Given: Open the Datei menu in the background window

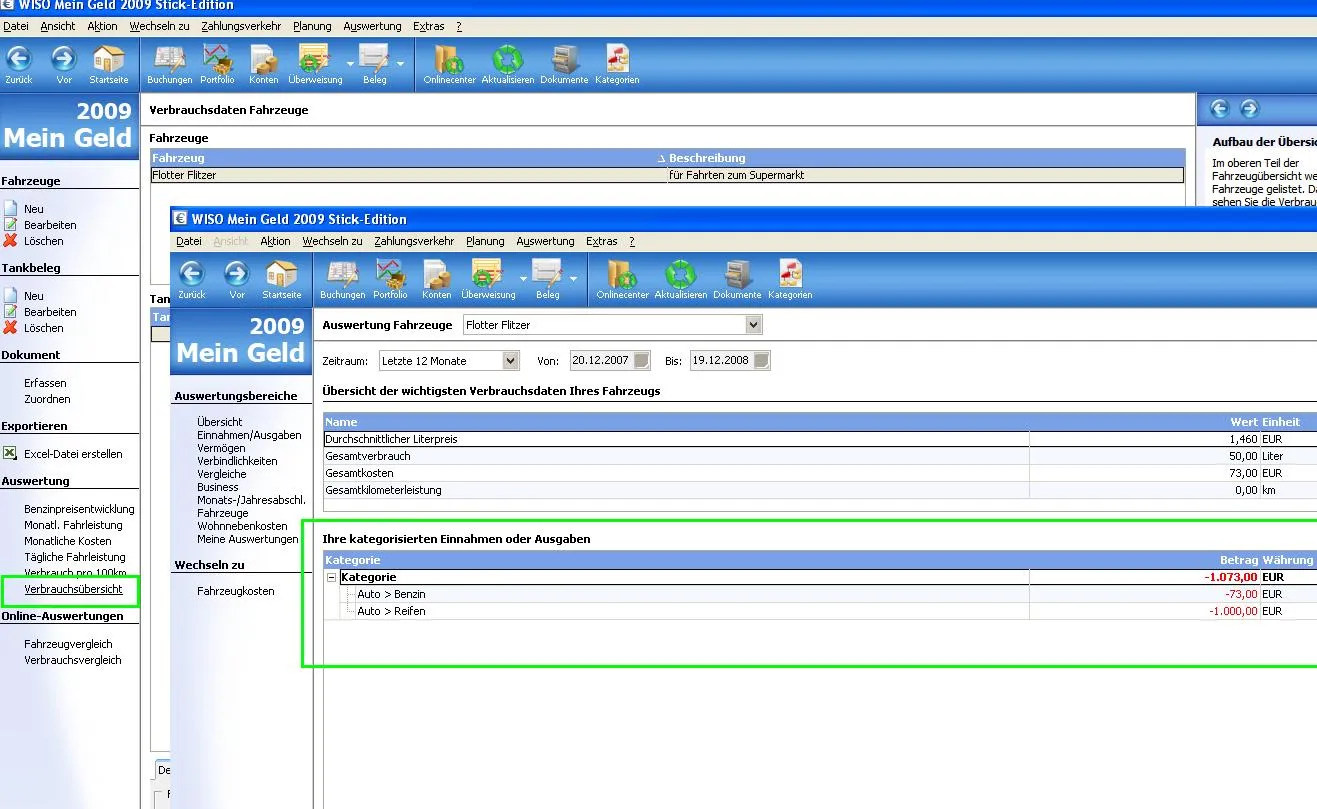Looking at the screenshot, I should pos(15,26).
